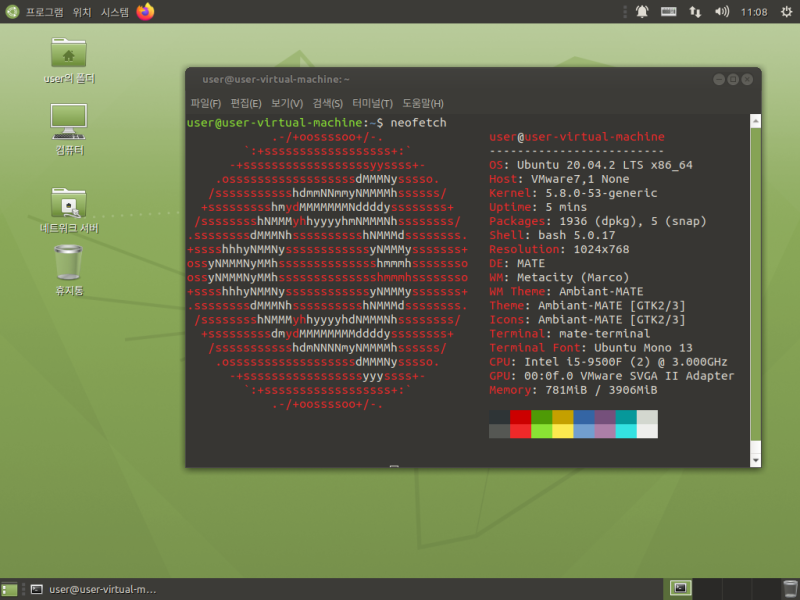The height and width of the screenshot is (600, 800).
Task: Minimize the terminal window
Action: pyautogui.click(x=719, y=80)
